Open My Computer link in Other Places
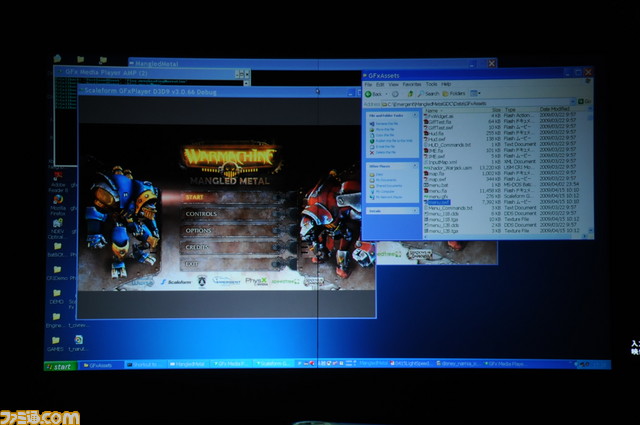640x425 pixels. [x=382, y=191]
